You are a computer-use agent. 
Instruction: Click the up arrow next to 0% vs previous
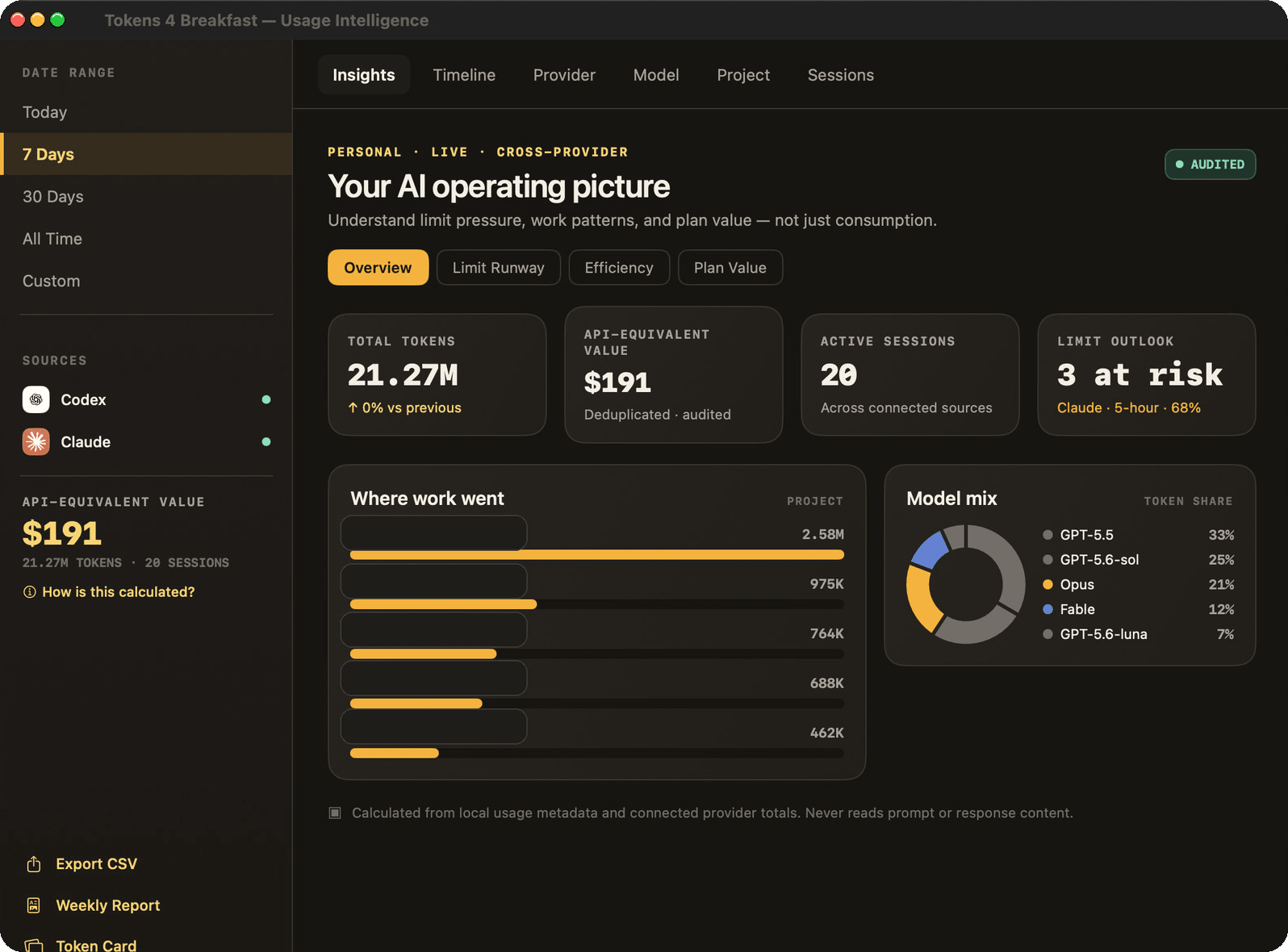tap(353, 408)
